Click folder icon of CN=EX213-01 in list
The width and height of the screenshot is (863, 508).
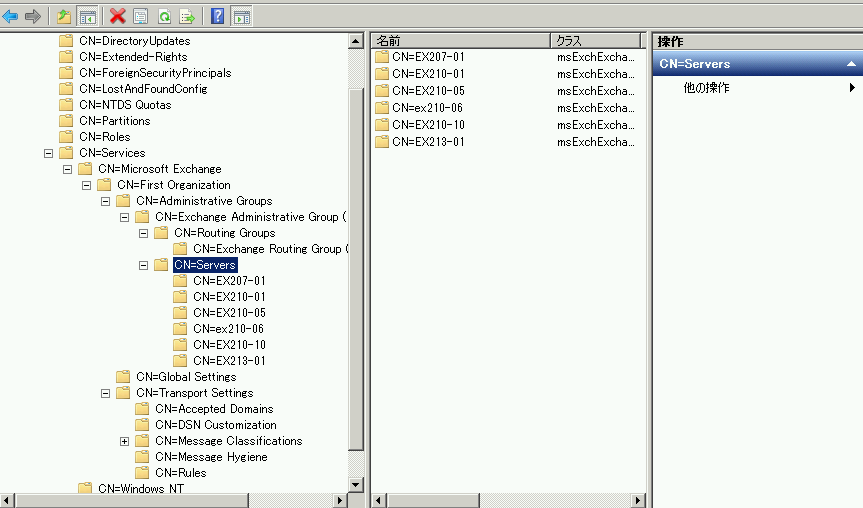(382, 142)
